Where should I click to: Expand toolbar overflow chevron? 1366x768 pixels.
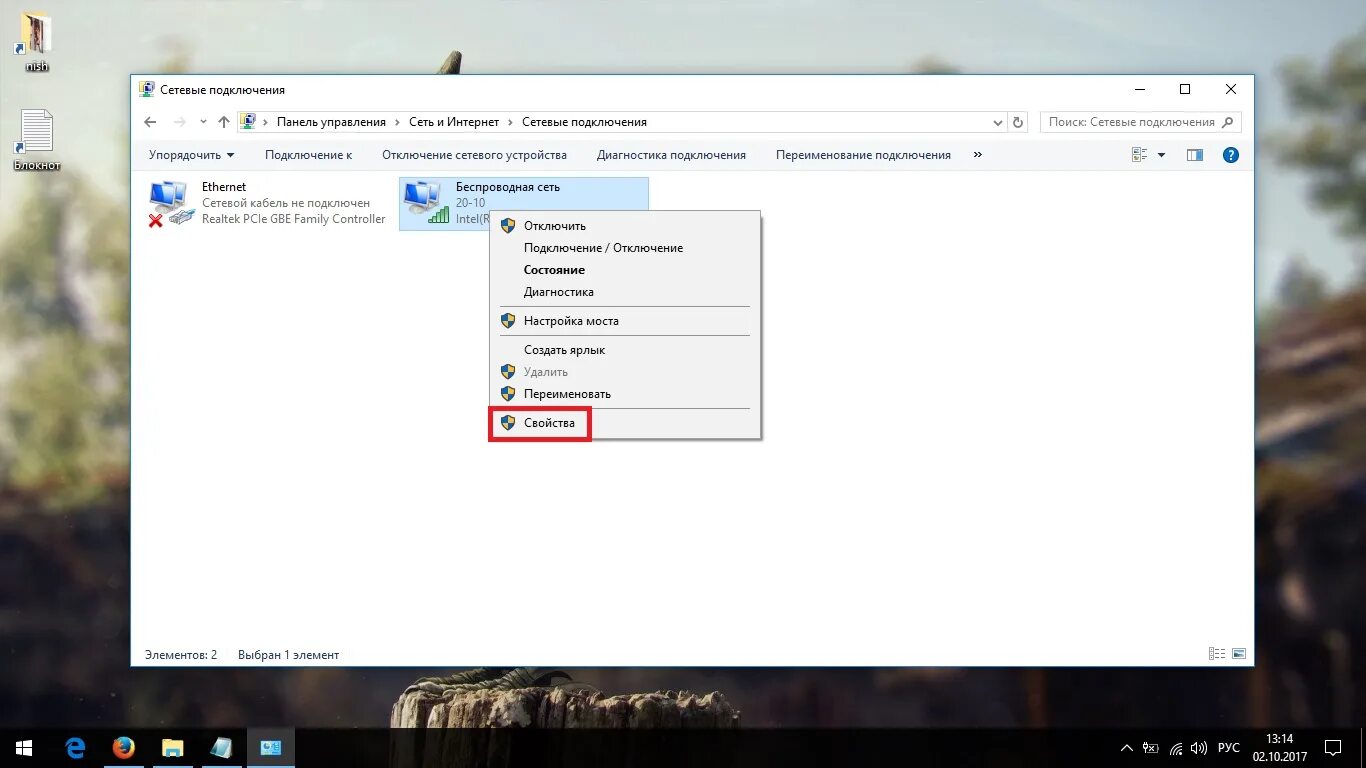pos(977,155)
